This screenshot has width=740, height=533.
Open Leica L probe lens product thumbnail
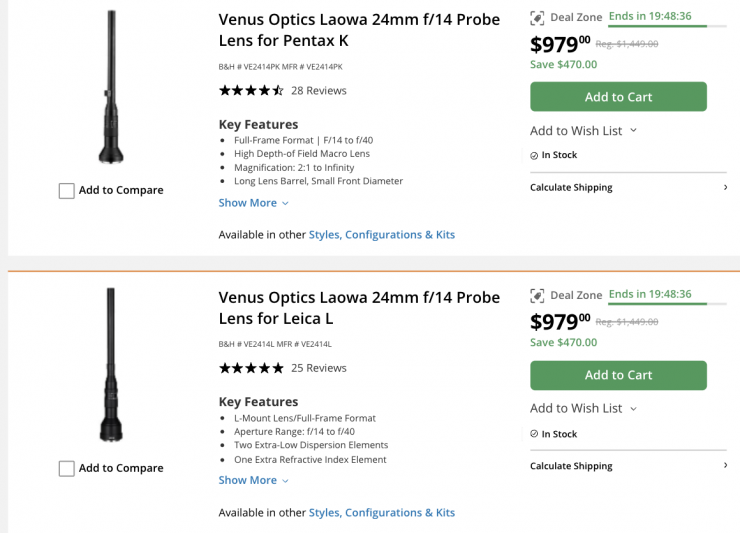111,365
